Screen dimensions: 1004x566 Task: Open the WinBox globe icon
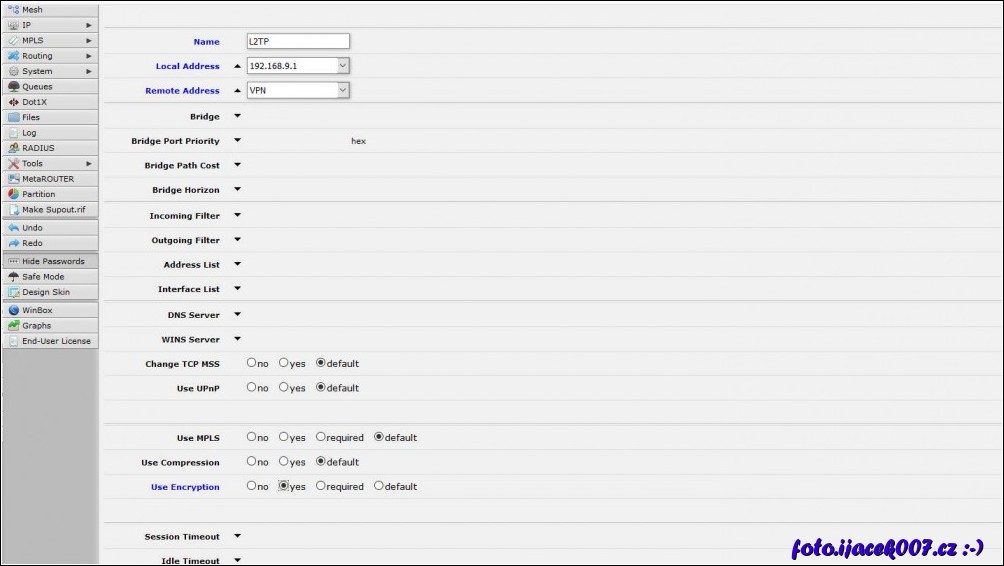[x=14, y=310]
